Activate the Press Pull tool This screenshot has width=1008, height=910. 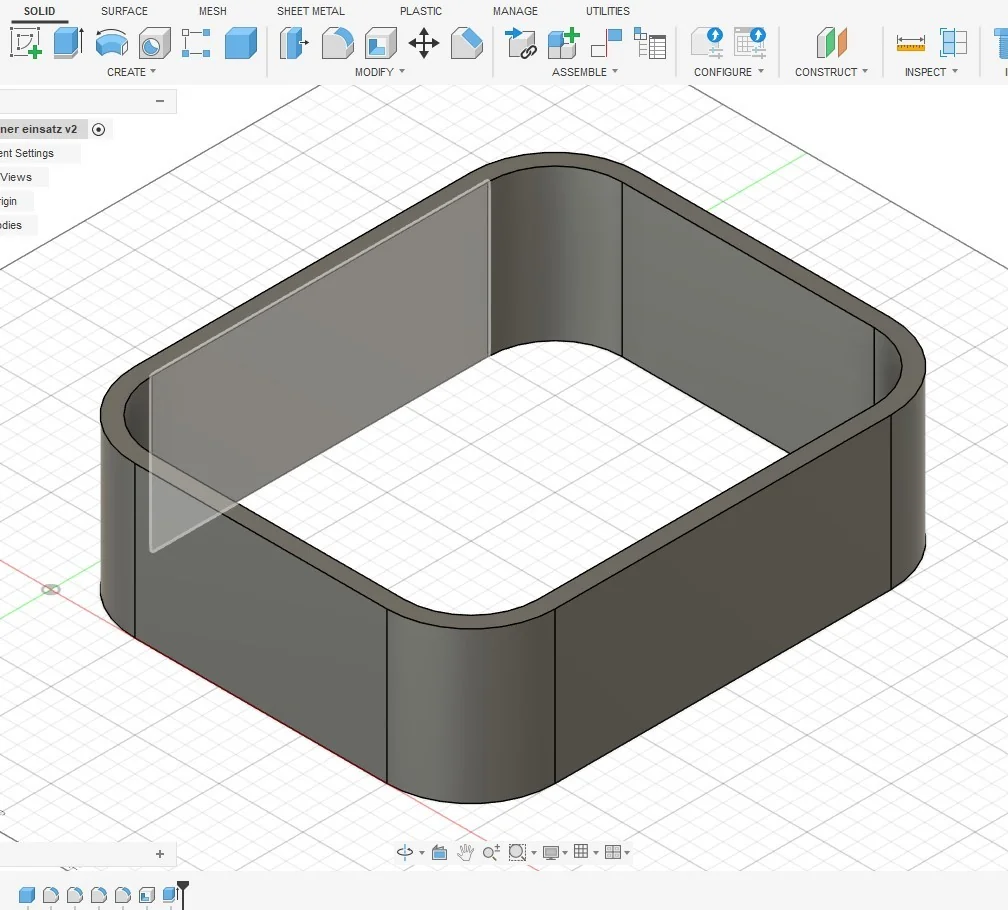click(294, 43)
